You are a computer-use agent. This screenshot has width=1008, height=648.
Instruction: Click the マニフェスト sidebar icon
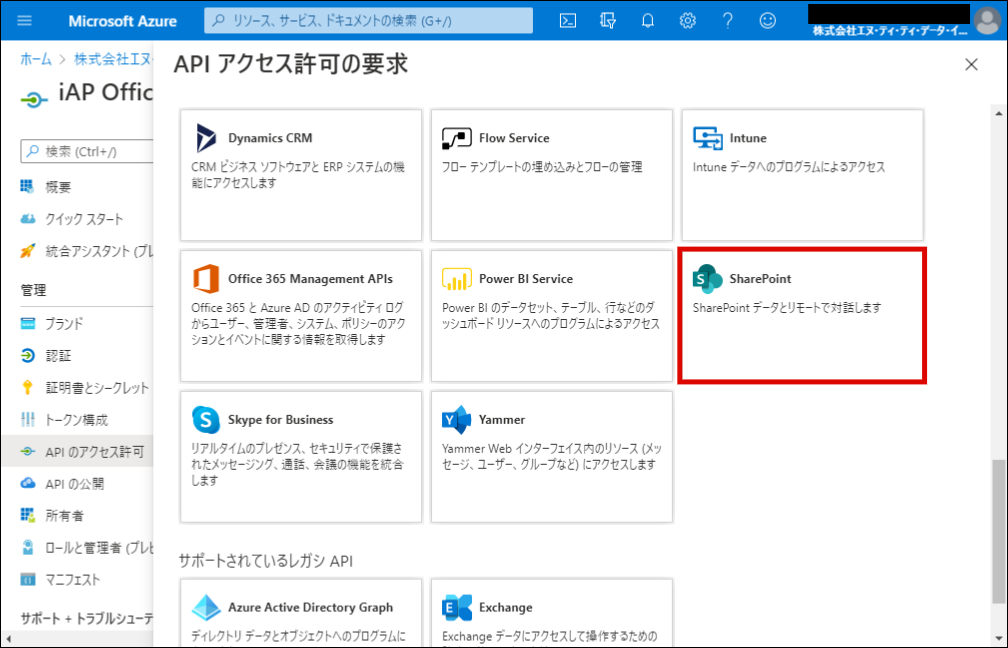(27, 580)
